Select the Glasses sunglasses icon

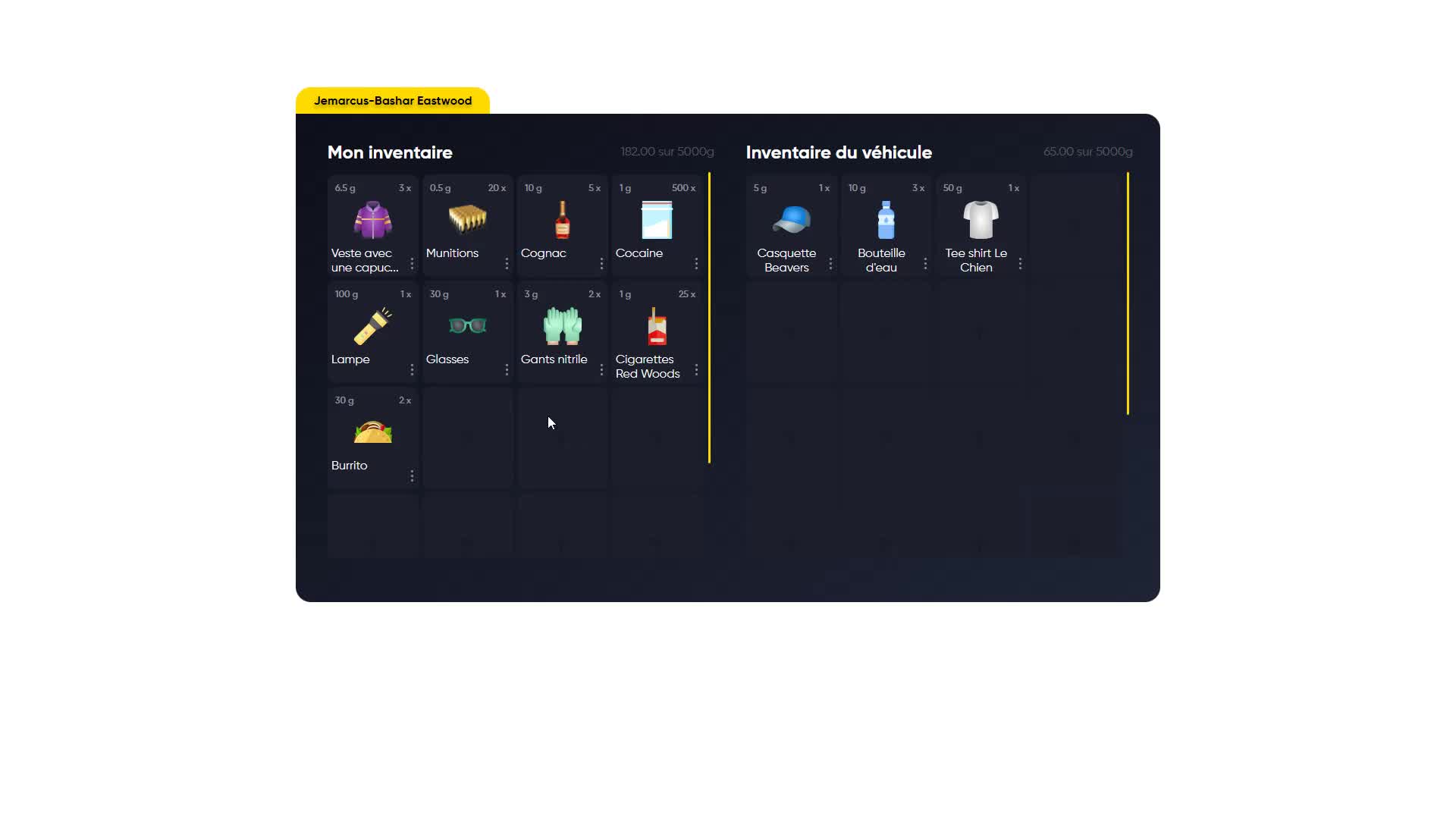467,326
